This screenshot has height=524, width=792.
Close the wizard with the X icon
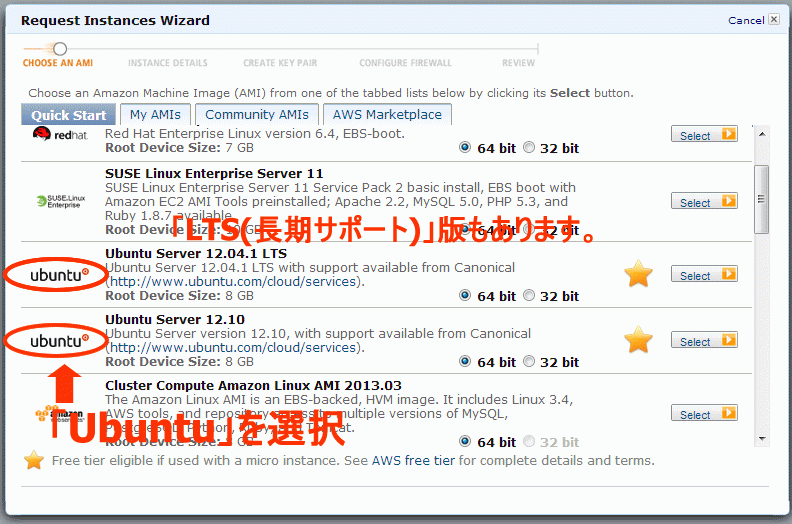pos(774,19)
